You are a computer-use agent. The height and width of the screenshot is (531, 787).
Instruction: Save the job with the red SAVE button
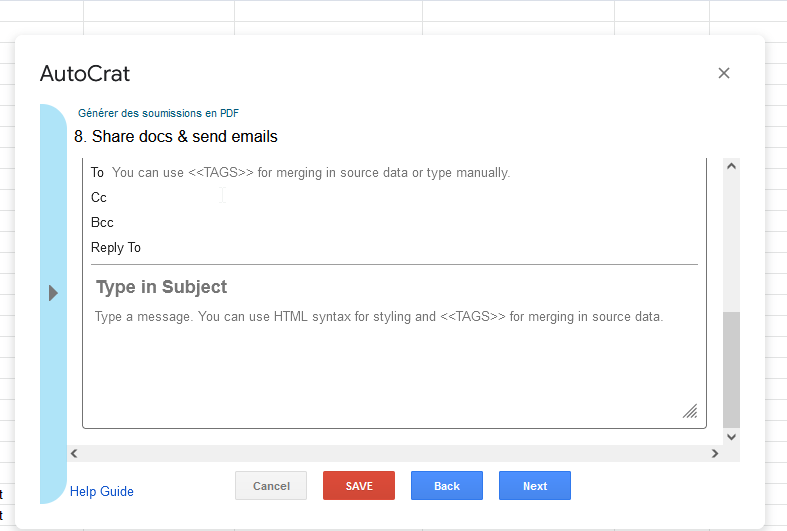[x=359, y=486]
